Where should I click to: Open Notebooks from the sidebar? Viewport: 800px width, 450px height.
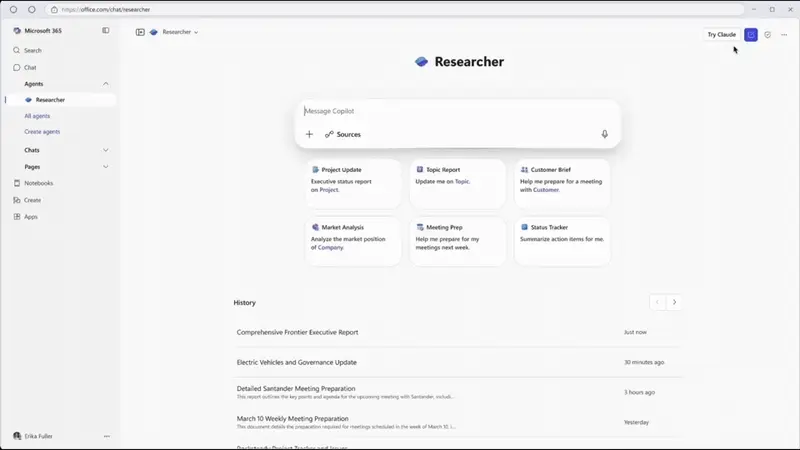pyautogui.click(x=38, y=183)
